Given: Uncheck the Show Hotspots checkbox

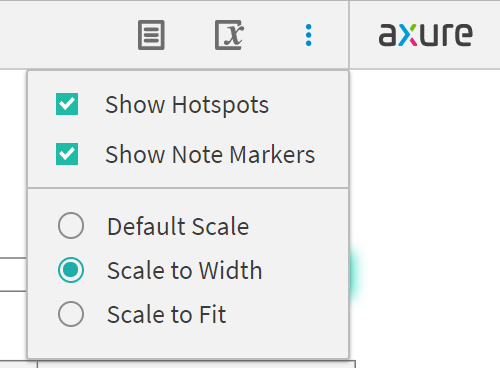Looking at the screenshot, I should (x=67, y=104).
